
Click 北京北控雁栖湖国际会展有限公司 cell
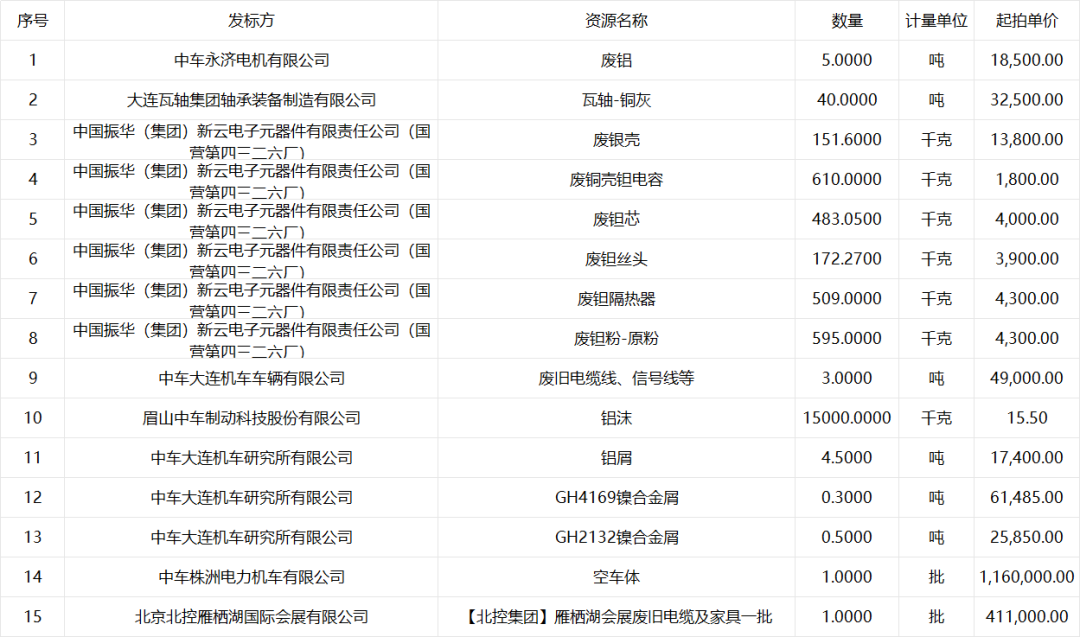pos(251,617)
